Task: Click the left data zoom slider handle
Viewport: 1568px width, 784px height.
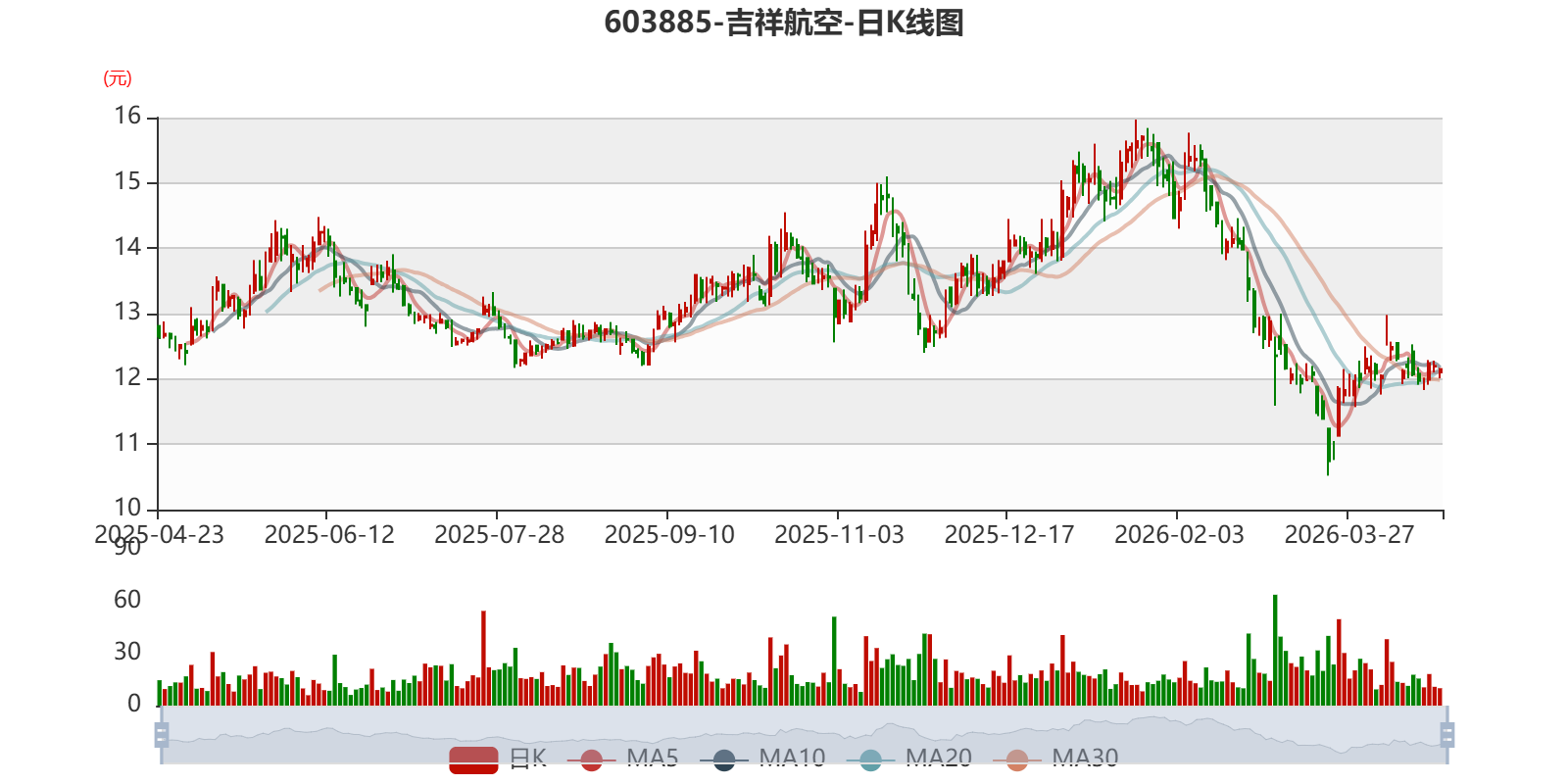Action: tap(162, 735)
